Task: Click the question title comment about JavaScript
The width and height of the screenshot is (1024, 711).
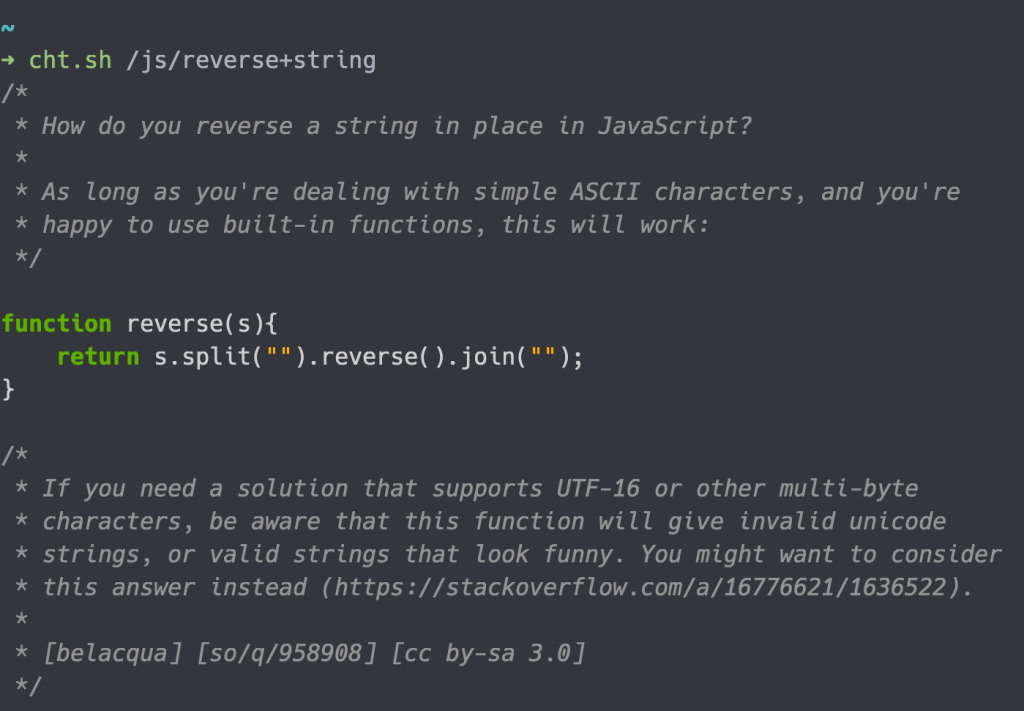Action: click(x=397, y=126)
